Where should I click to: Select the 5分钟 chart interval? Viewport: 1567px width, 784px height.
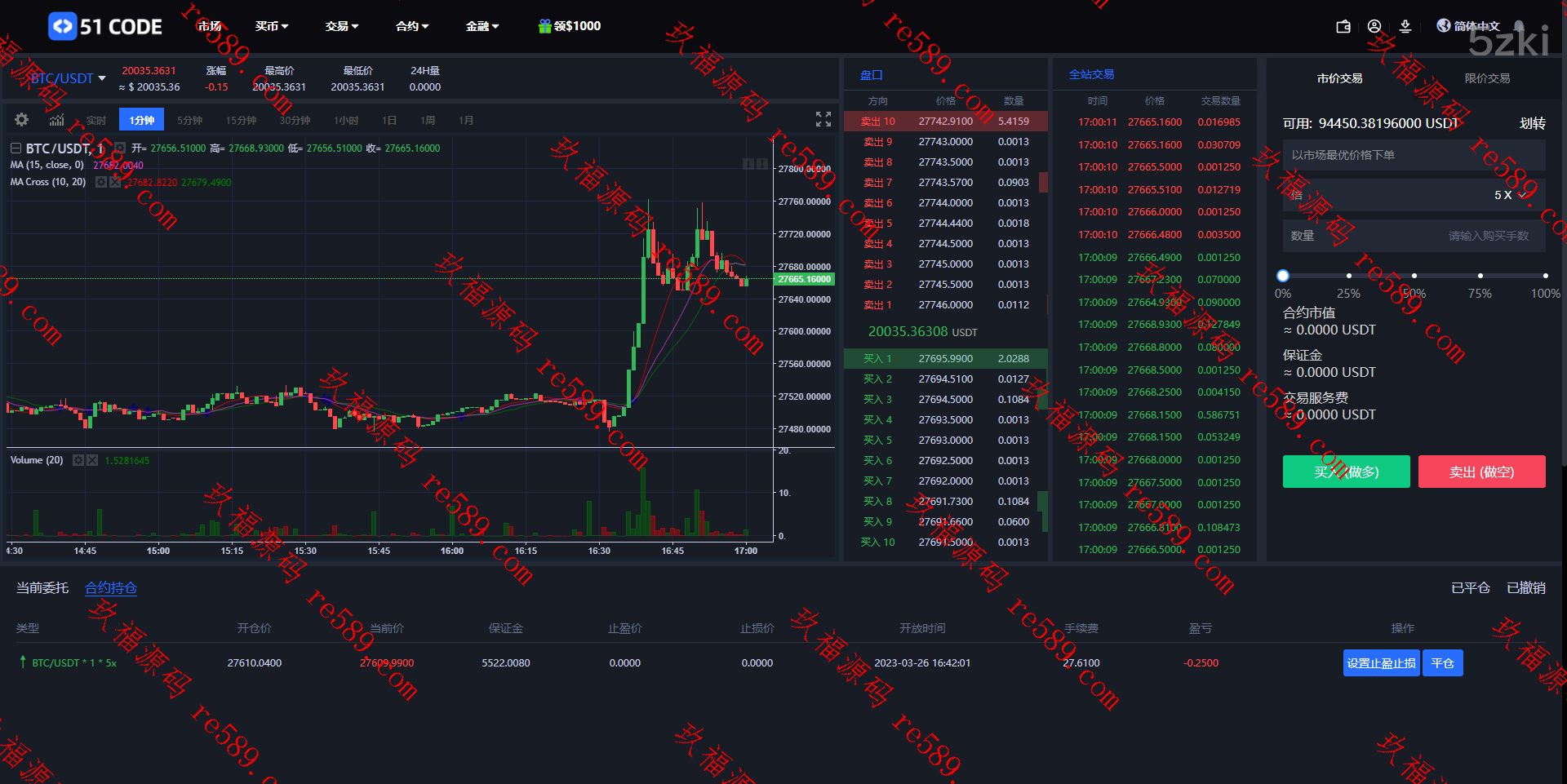pyautogui.click(x=189, y=120)
